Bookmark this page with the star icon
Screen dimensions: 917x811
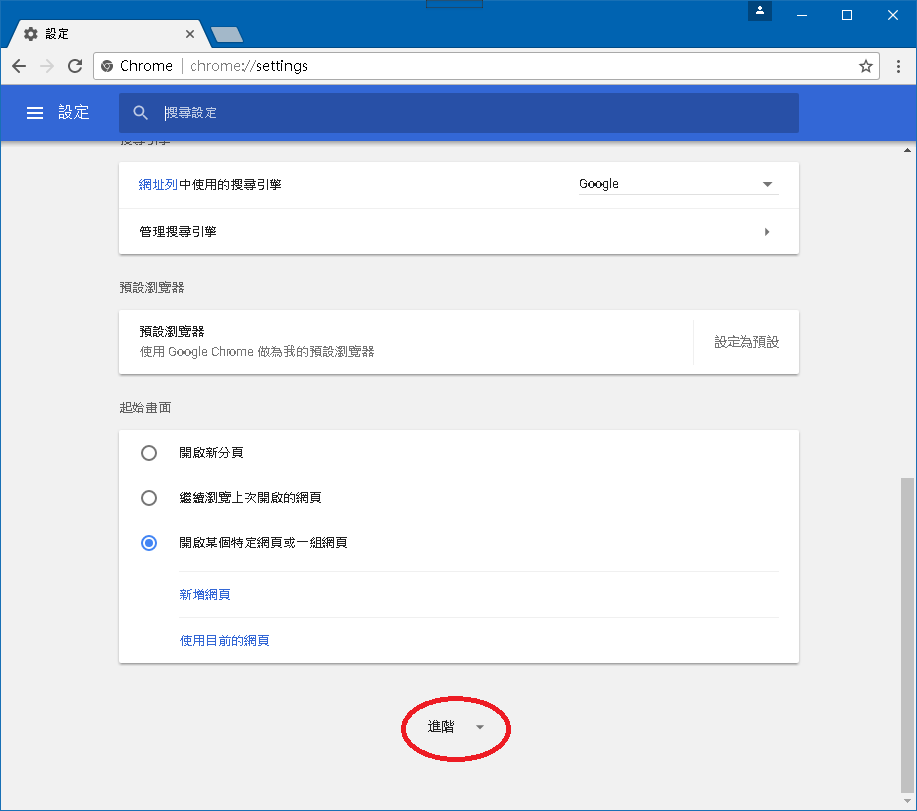[x=866, y=66]
